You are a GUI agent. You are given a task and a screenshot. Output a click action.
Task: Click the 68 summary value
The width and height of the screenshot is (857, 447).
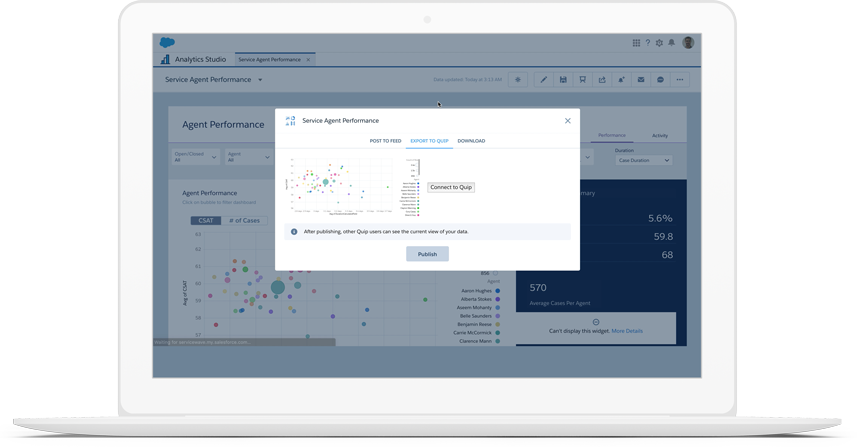[x=667, y=255]
